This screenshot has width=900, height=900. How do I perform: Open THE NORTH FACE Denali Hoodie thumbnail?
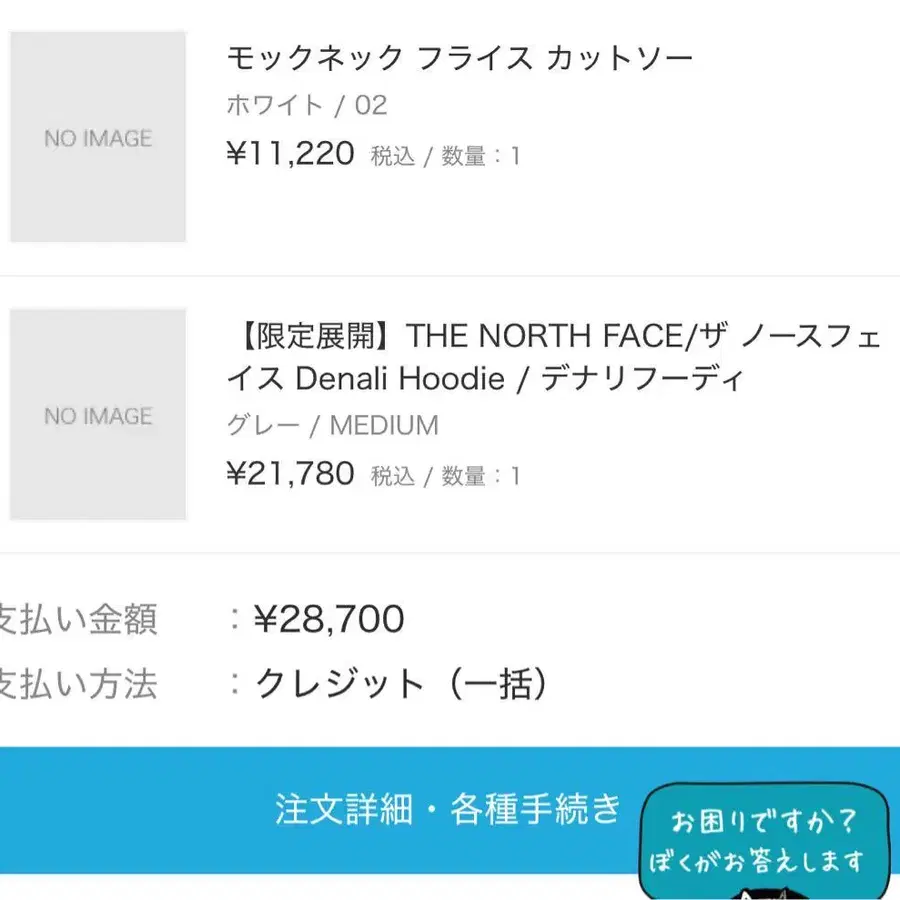point(98,415)
